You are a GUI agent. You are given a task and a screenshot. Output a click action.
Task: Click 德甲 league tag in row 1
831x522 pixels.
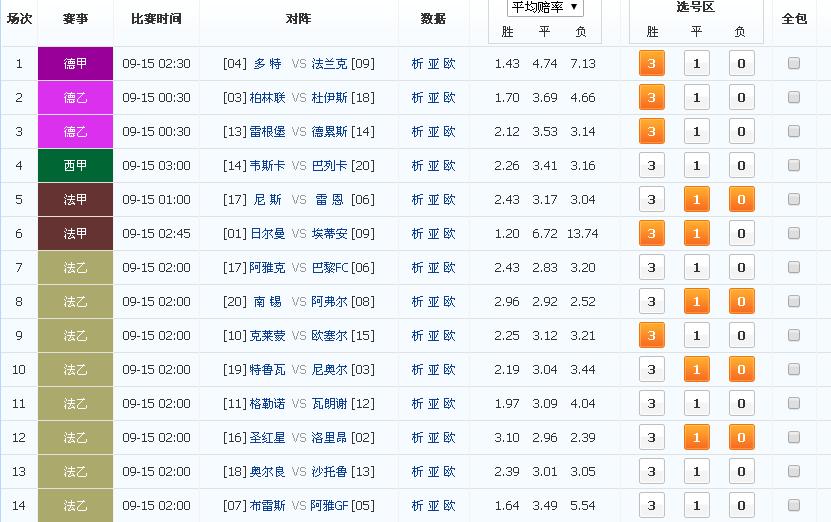point(75,64)
